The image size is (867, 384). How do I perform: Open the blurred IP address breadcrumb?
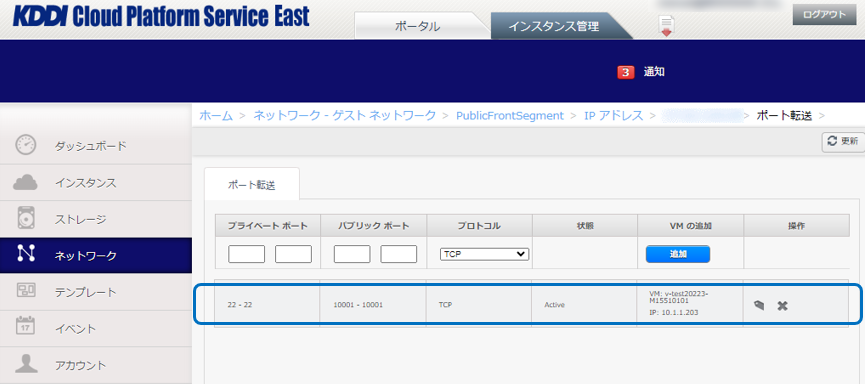click(x=702, y=116)
